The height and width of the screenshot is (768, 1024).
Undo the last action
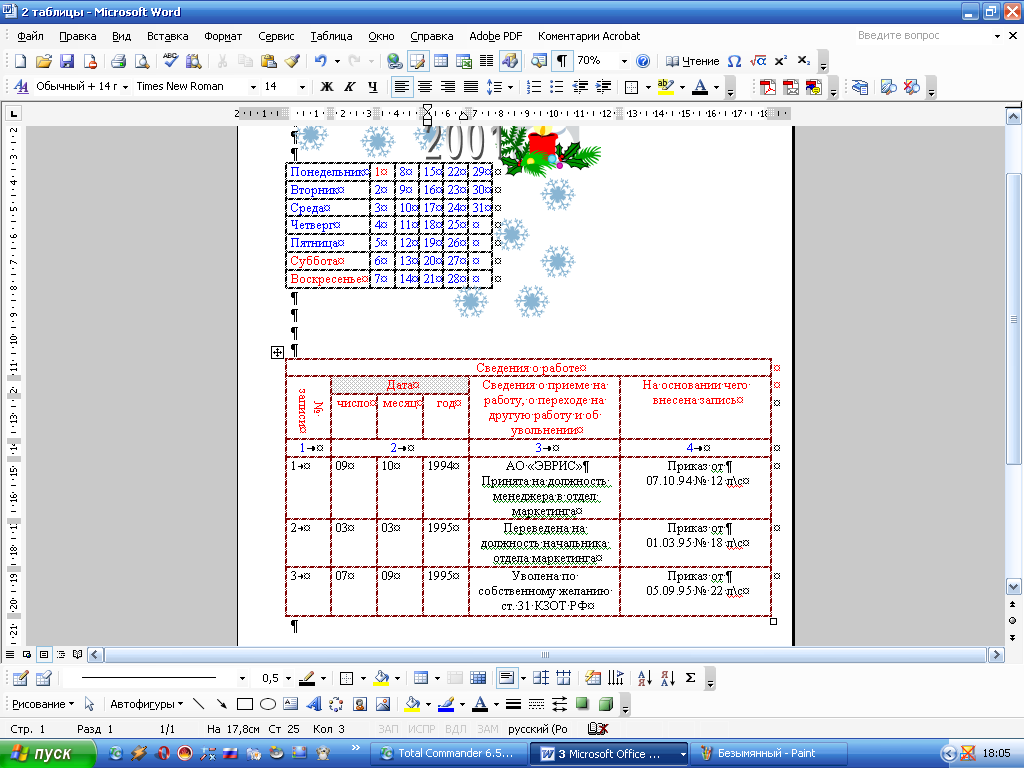(x=321, y=61)
